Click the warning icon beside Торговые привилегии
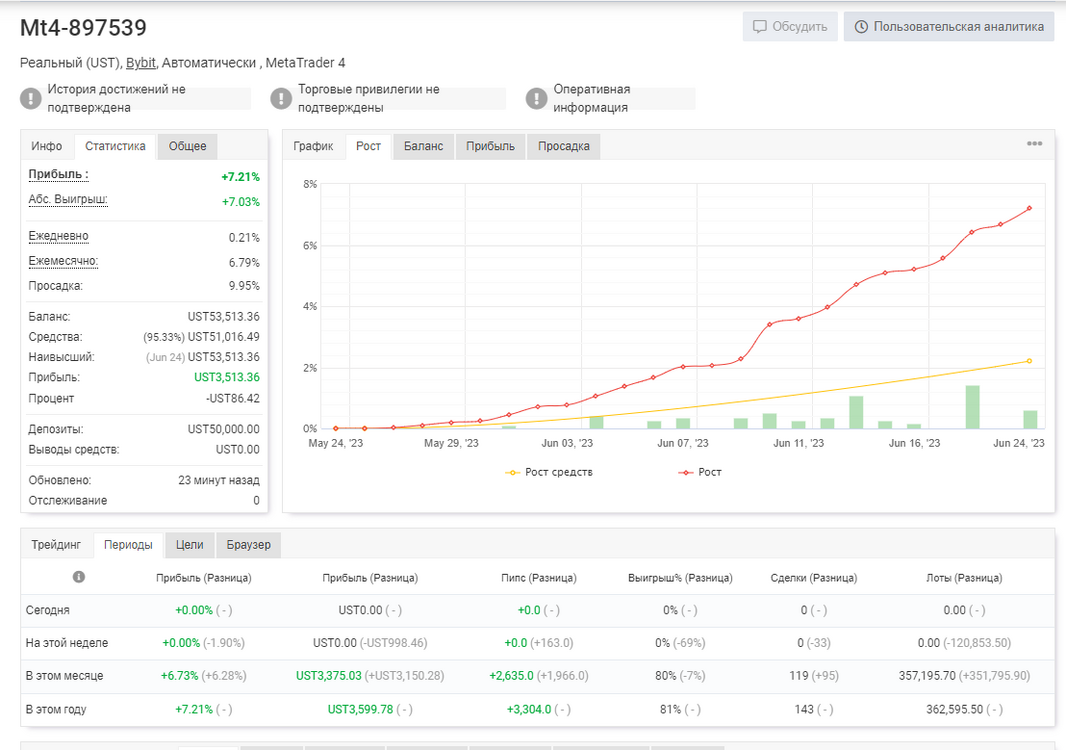Screen dimensions: 1066x750 [x=281, y=99]
